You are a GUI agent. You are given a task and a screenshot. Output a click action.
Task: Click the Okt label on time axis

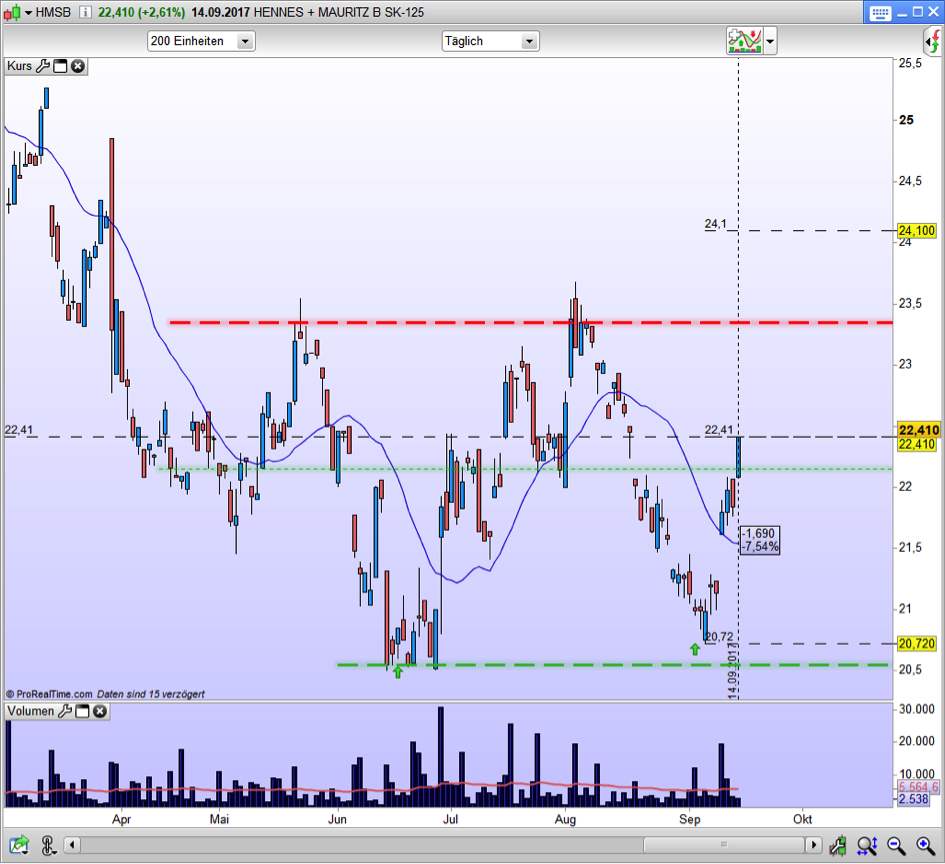tap(802, 819)
